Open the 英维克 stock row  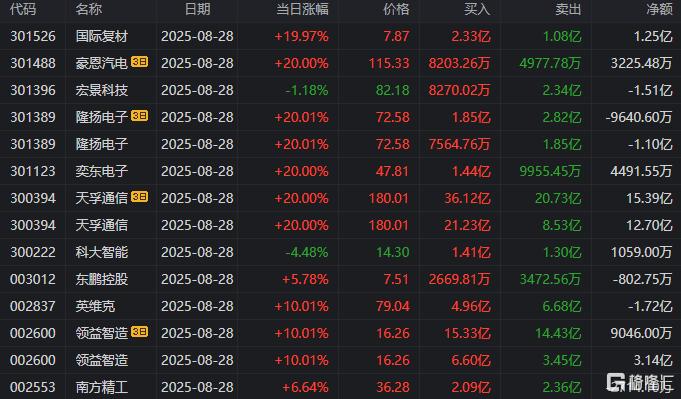[340, 306]
